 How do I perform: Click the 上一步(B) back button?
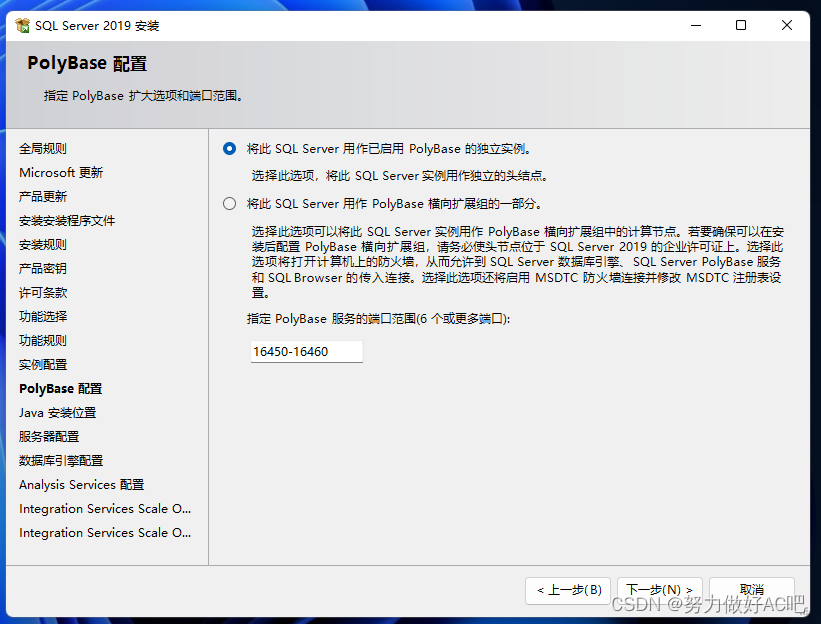[x=568, y=590]
